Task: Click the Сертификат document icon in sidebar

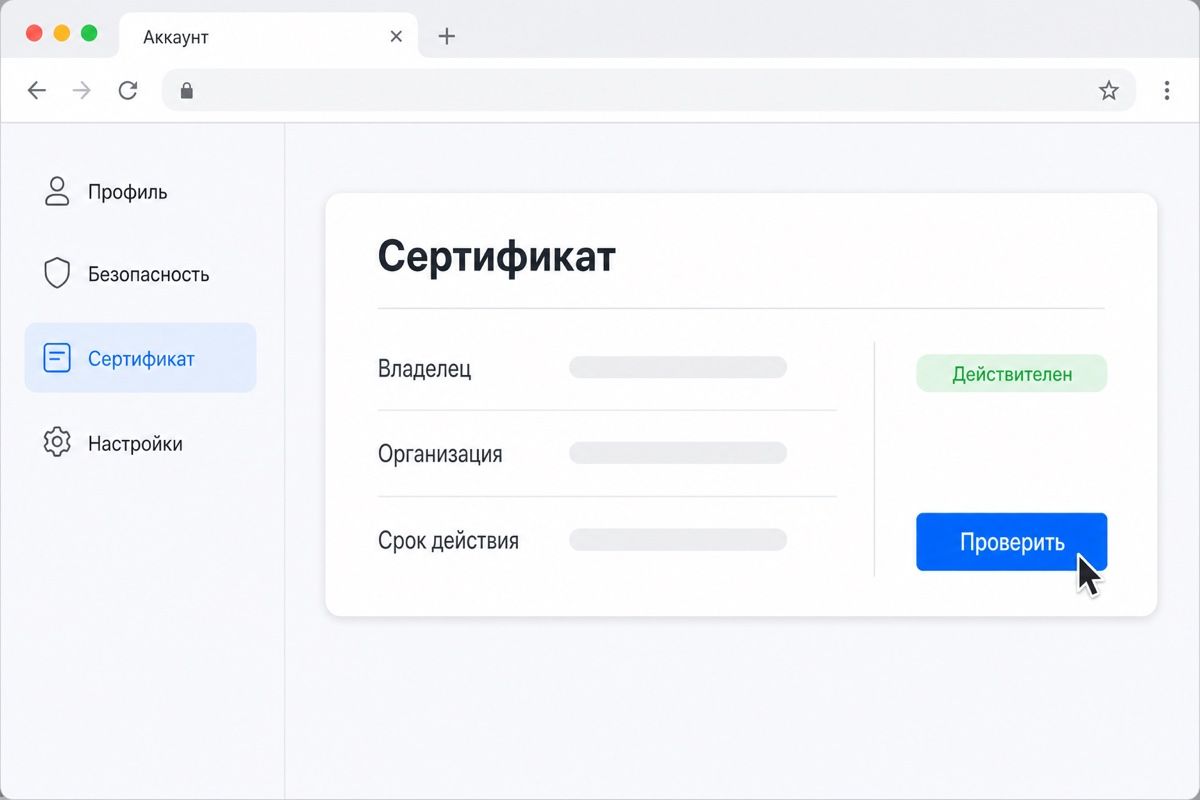Action: pos(57,358)
